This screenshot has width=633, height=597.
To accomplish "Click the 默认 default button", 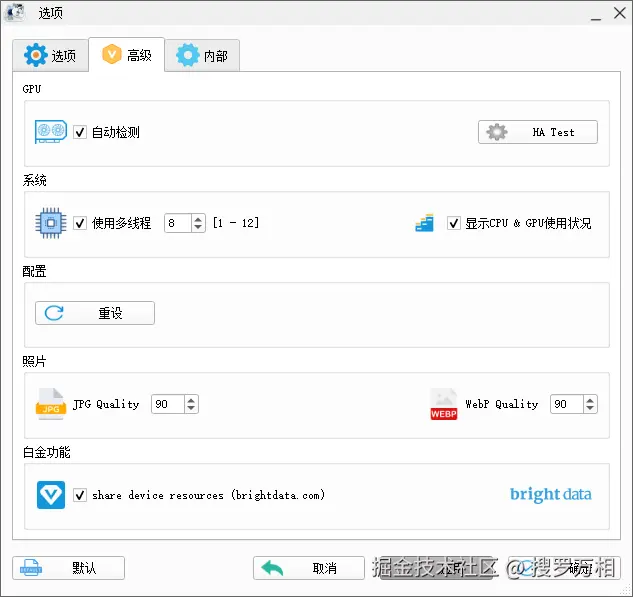I will click(x=69, y=568).
